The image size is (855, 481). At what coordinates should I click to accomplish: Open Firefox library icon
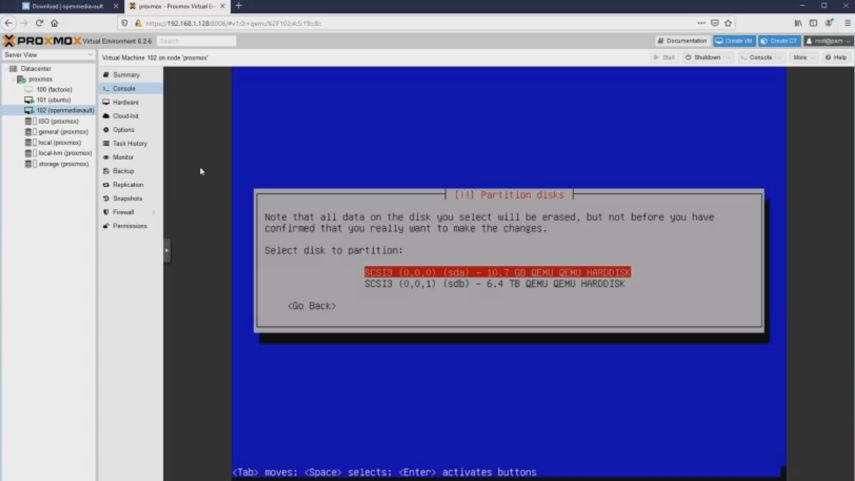(x=798, y=23)
